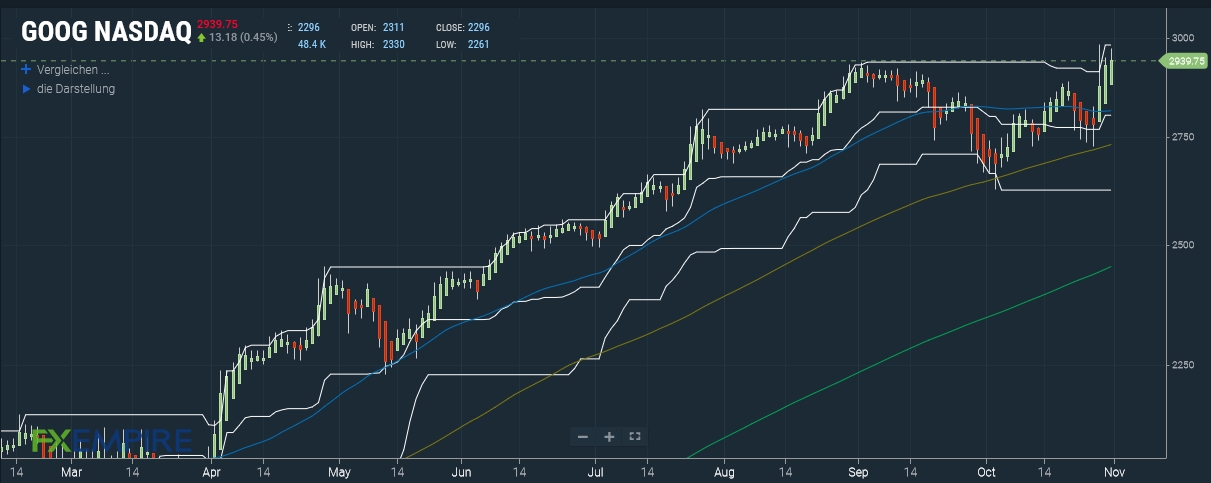Expand the 'die Darstellung' triangle
Image resolution: width=1211 pixels, height=483 pixels.
26,89
